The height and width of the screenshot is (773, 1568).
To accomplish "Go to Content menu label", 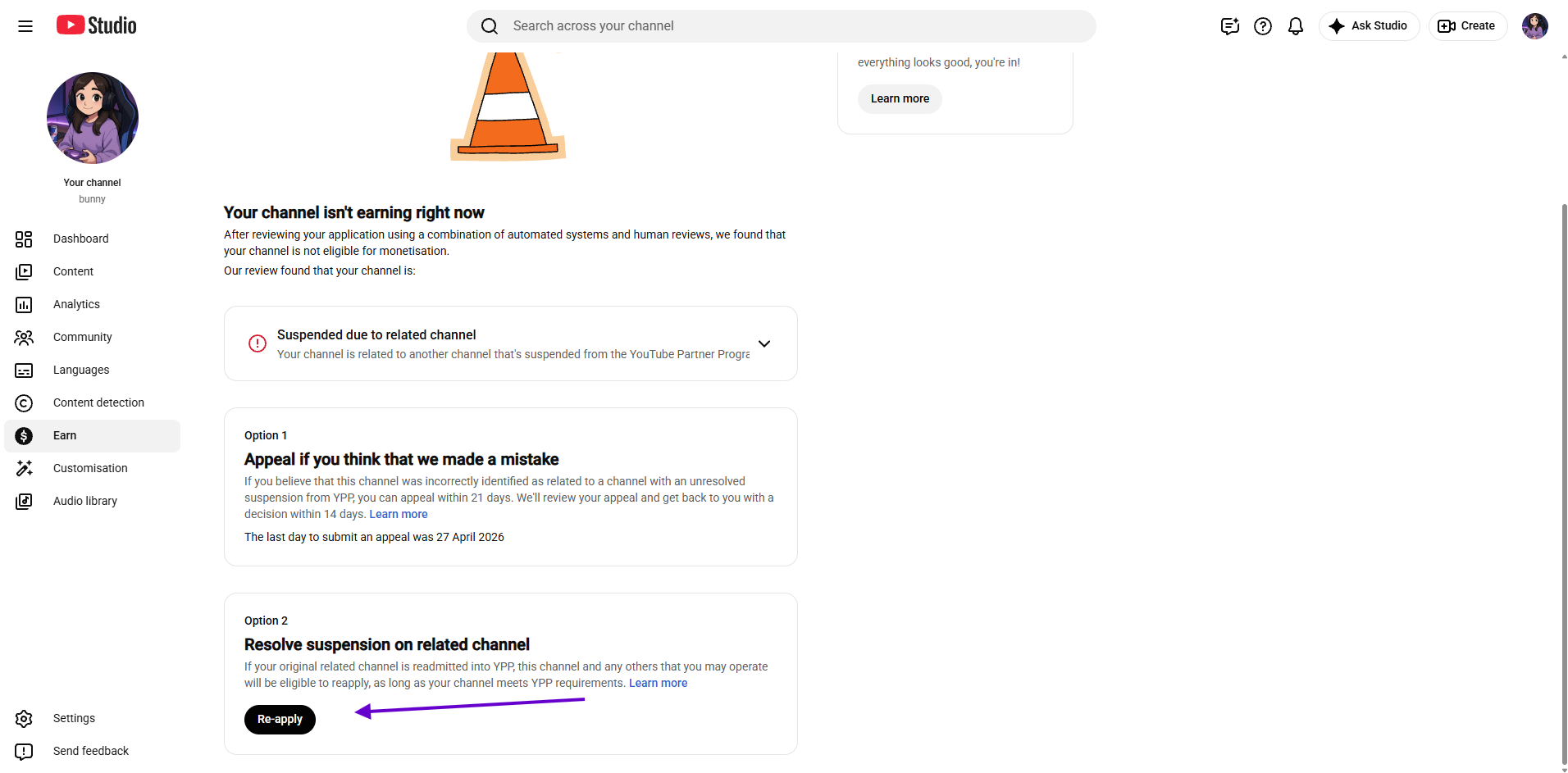I will tap(73, 271).
